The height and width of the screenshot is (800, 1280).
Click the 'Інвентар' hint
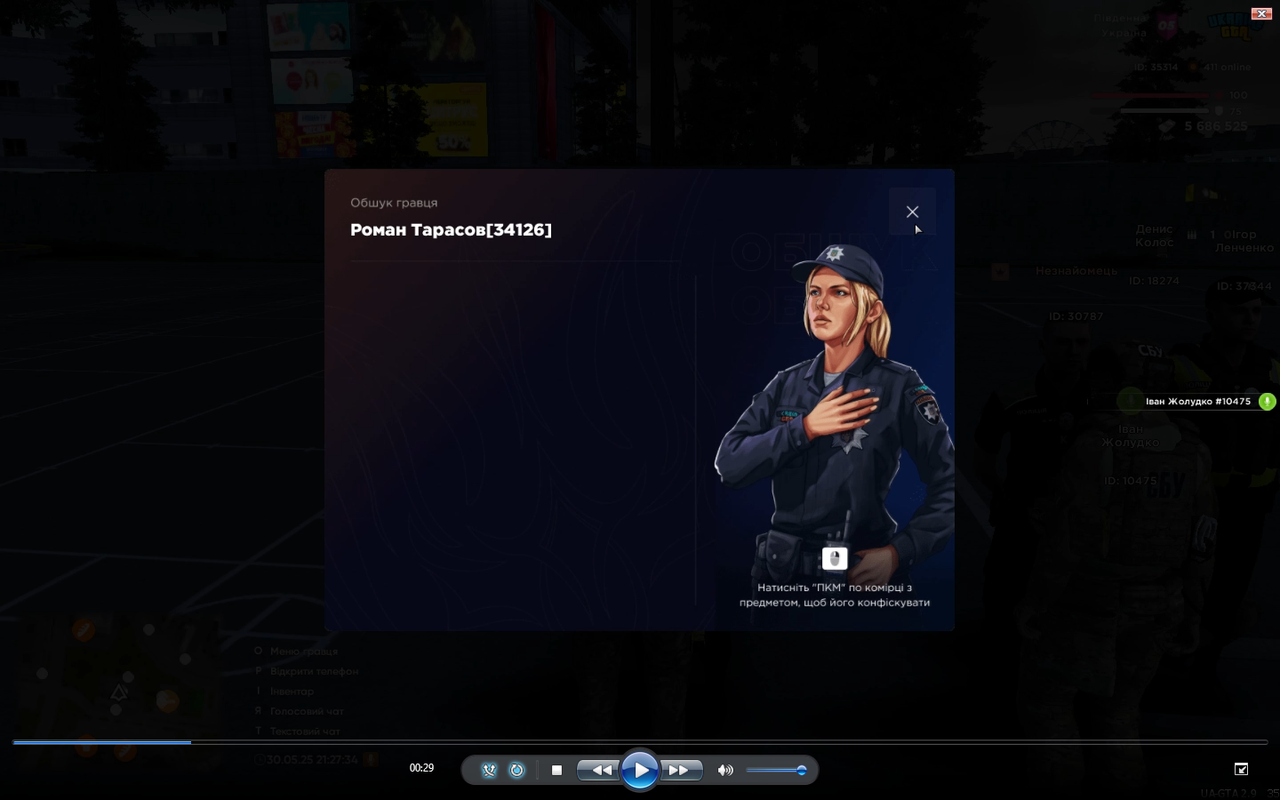(x=292, y=691)
